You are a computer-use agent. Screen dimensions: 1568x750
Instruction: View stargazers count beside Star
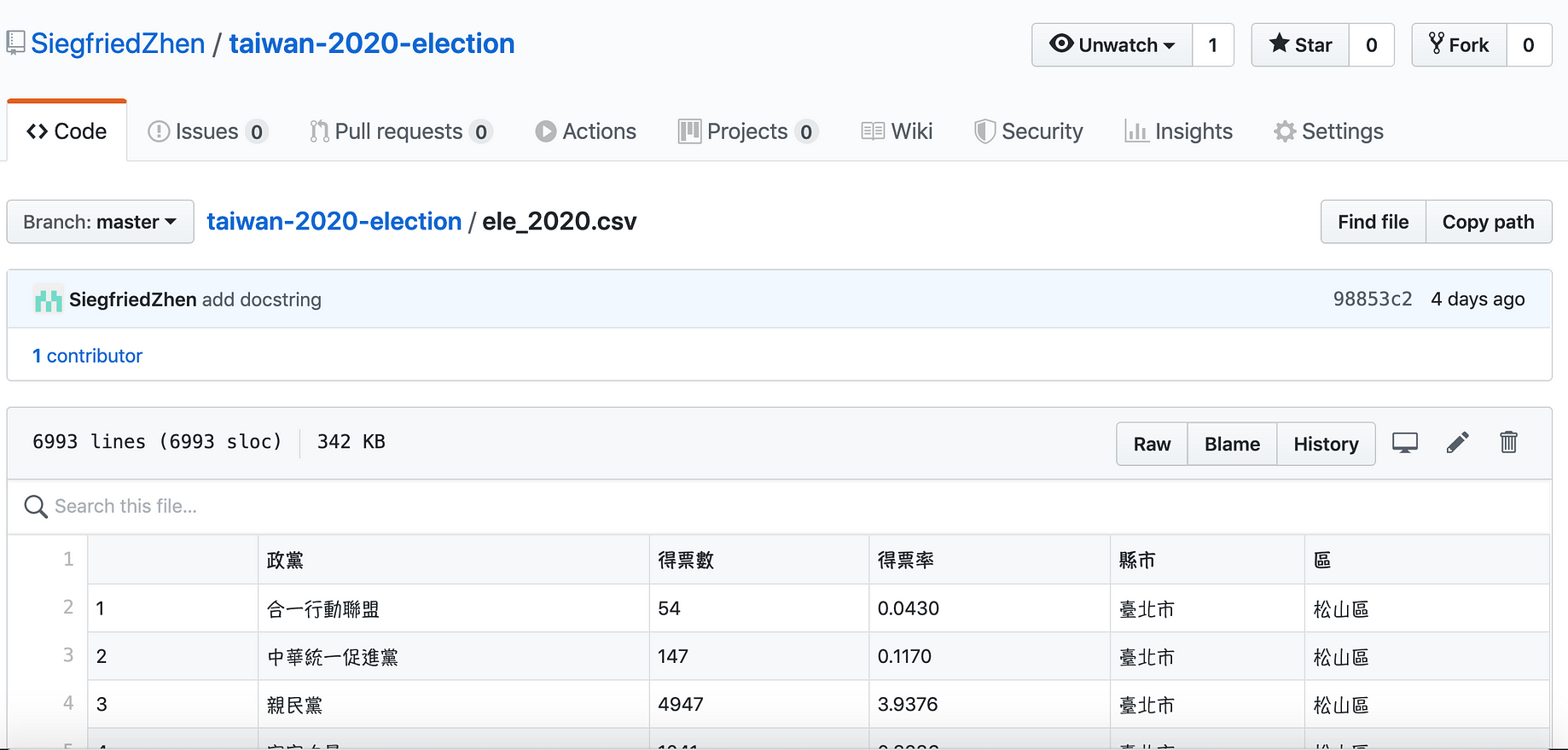(x=1371, y=45)
